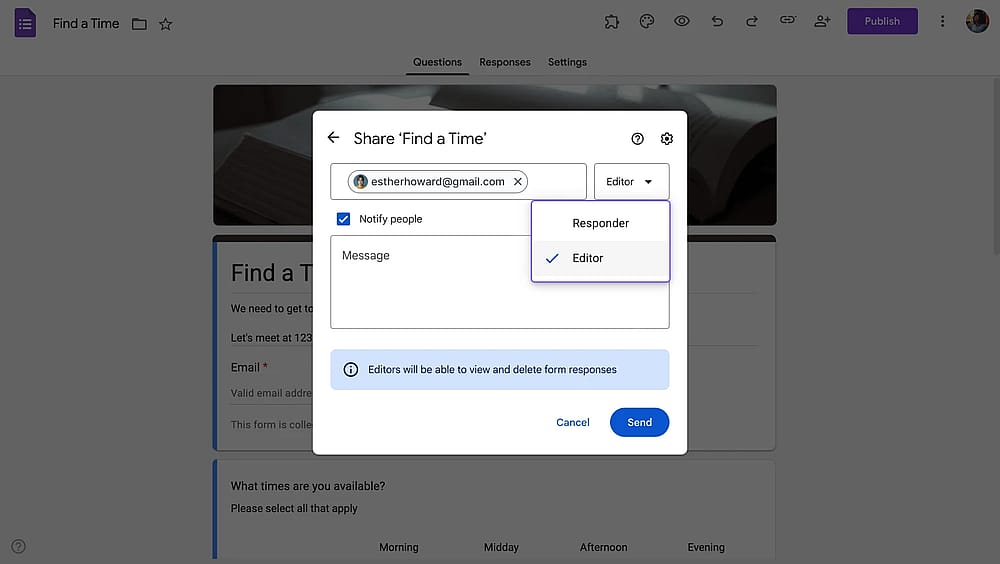Switch to the Questions tab

[437, 63]
